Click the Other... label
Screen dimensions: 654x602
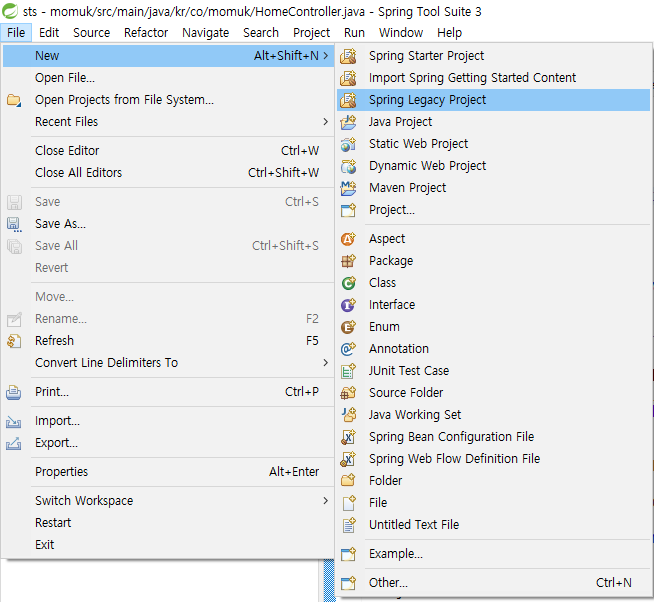click(x=388, y=583)
